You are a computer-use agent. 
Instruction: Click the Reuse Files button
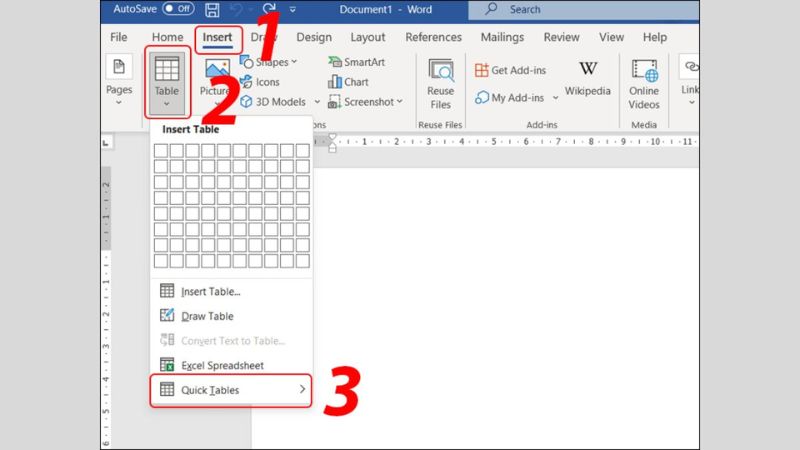(x=440, y=84)
